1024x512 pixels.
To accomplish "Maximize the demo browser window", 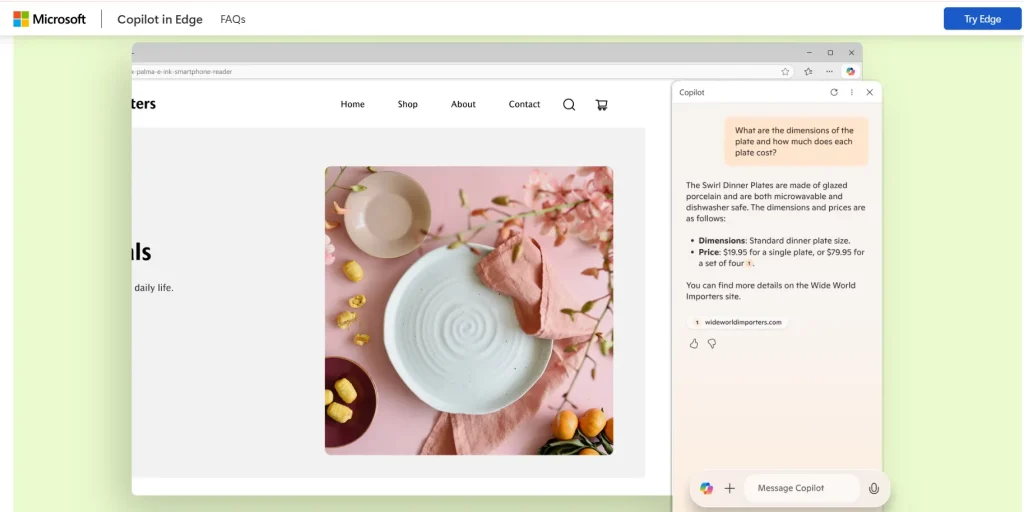I will pos(830,53).
